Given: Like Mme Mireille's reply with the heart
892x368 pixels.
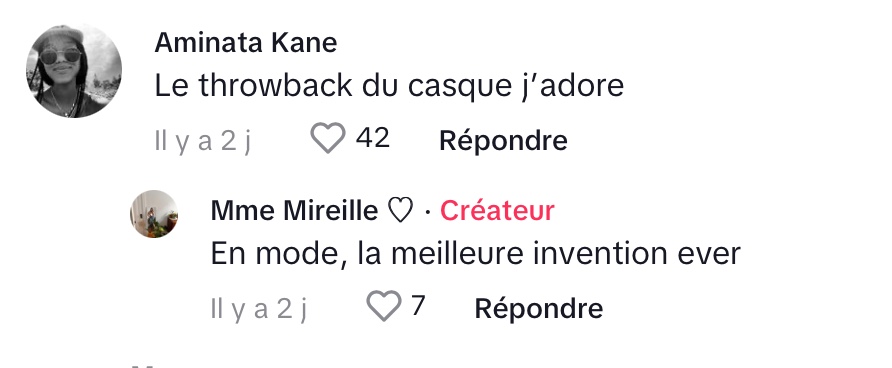Looking at the screenshot, I should tap(383, 305).
